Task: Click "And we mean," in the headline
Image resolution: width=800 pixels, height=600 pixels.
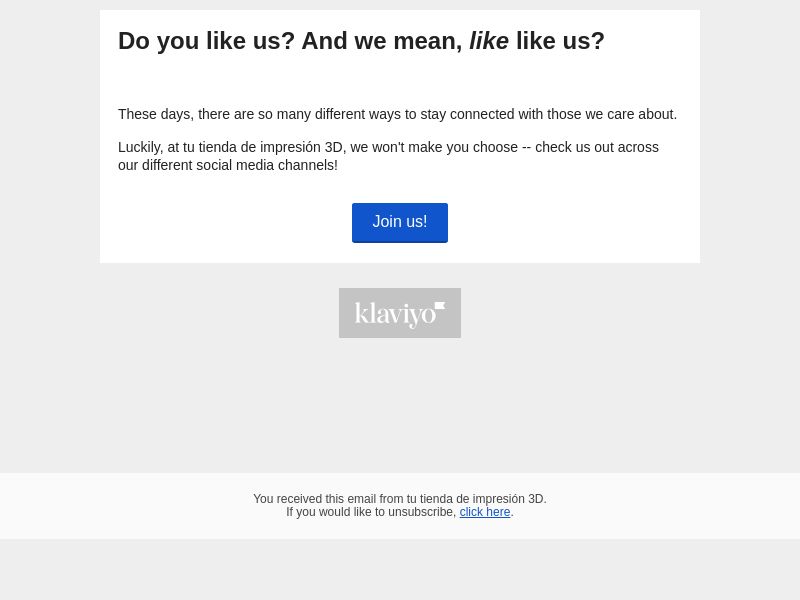Action: (381, 41)
